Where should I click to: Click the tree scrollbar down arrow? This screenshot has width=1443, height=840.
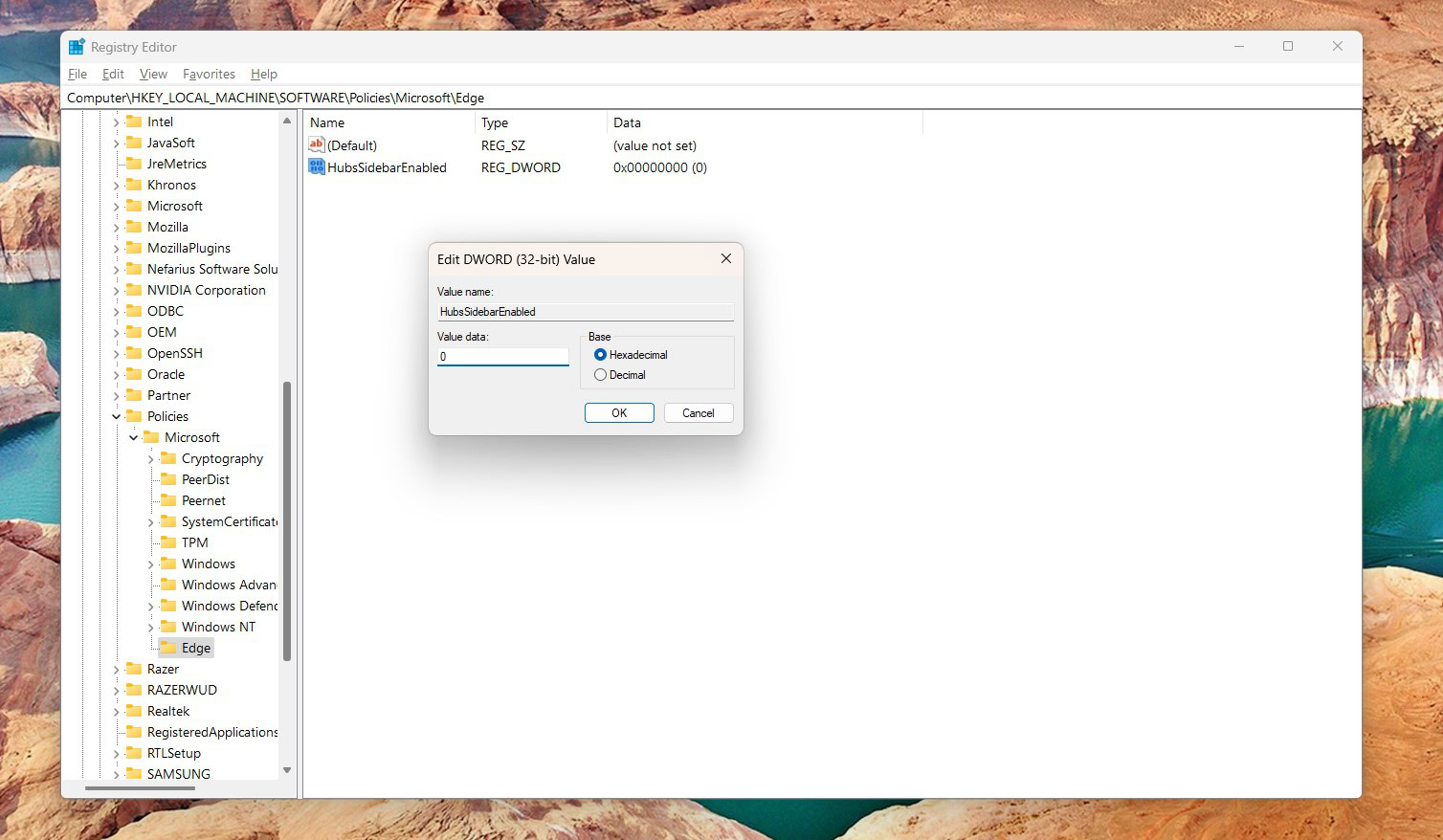point(287,770)
